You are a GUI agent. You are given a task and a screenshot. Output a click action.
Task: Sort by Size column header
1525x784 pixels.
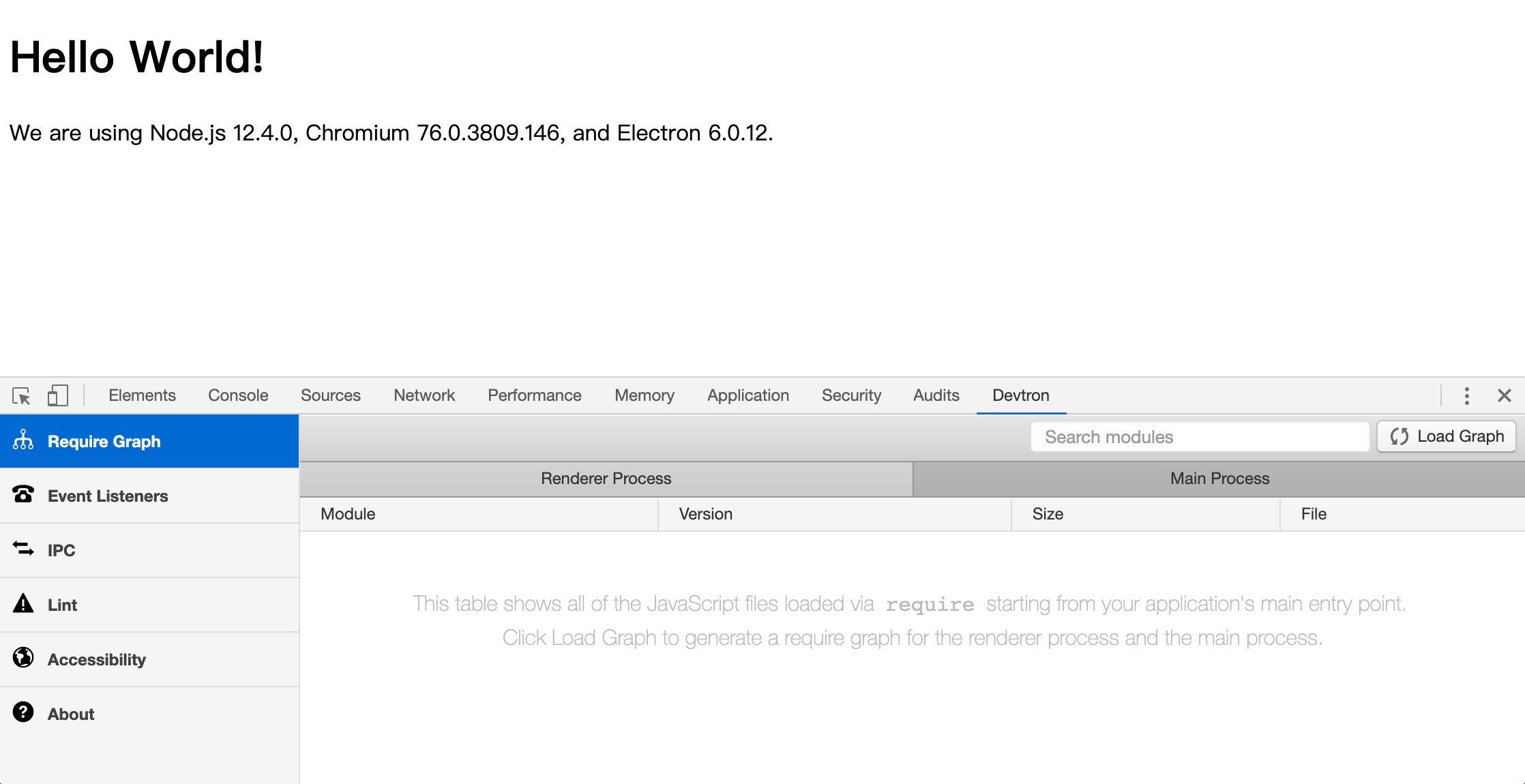point(1048,514)
